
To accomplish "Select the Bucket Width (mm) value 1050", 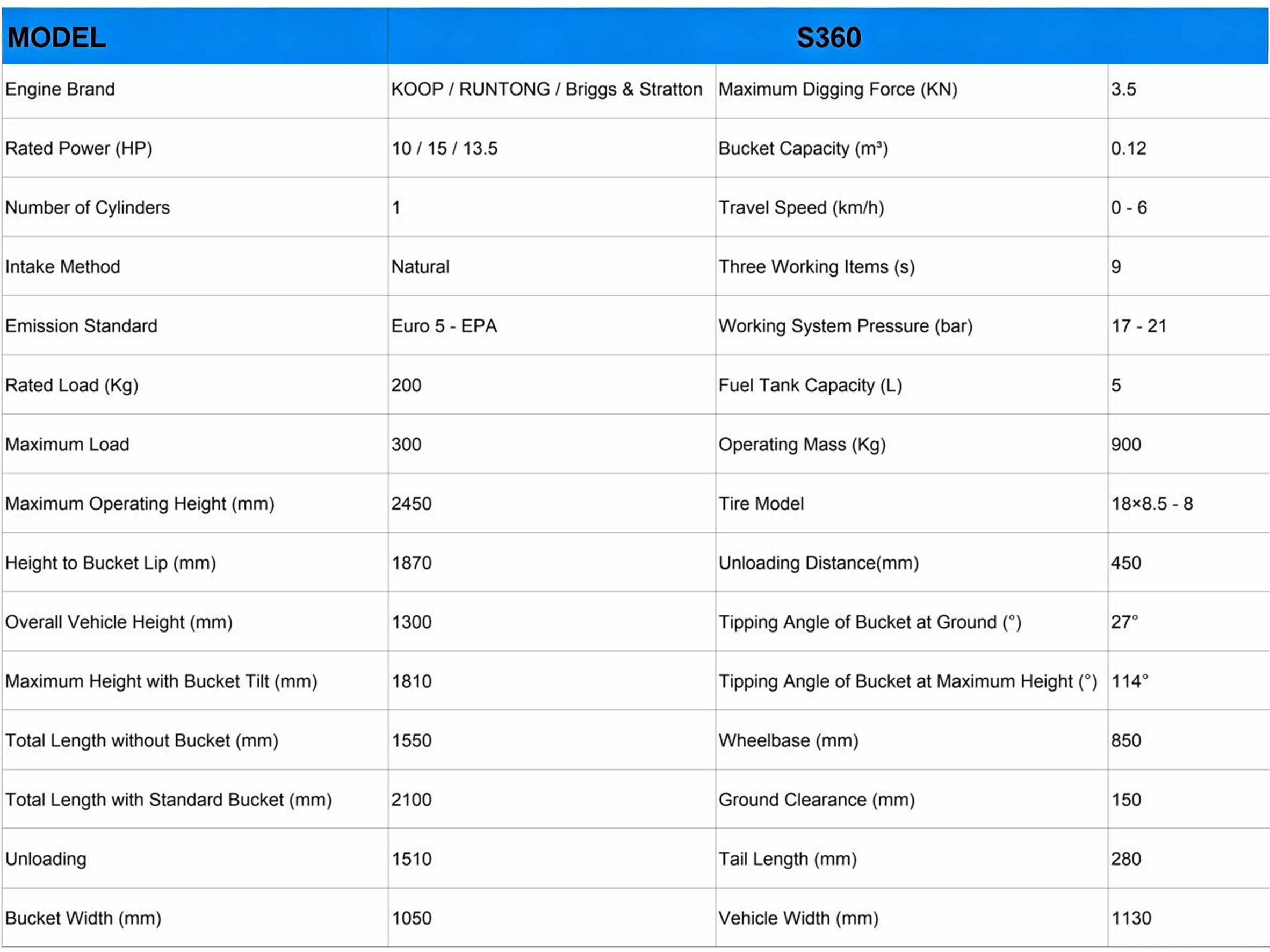I will (411, 918).
